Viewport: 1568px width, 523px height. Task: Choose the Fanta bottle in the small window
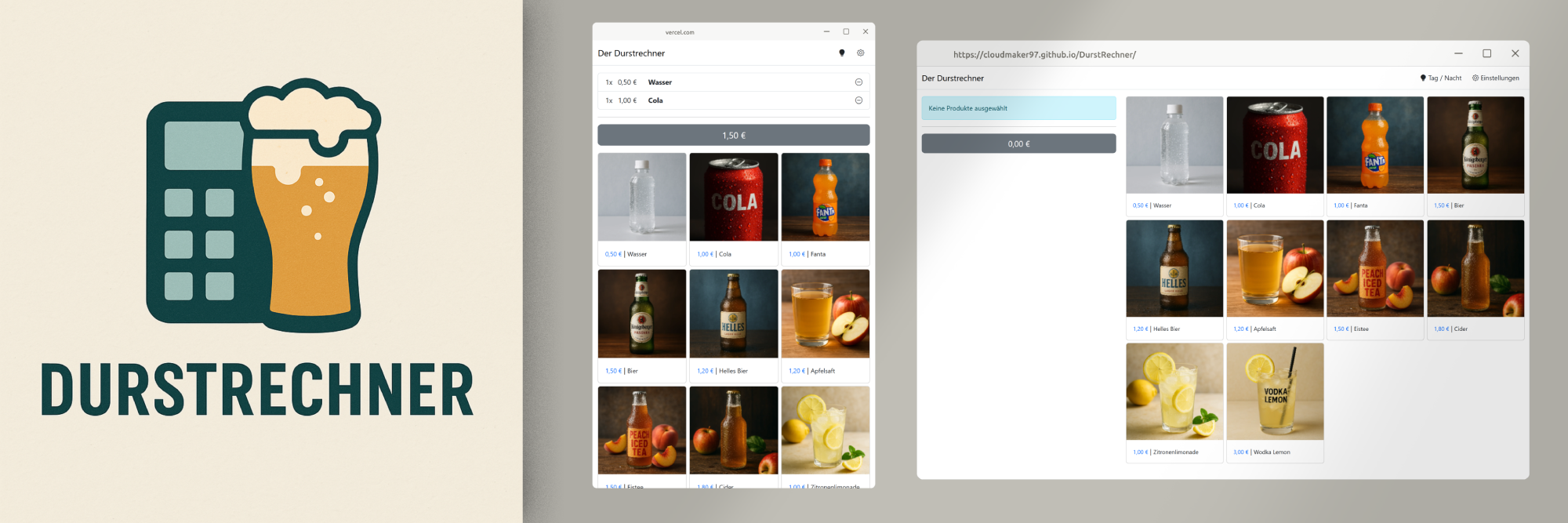pyautogui.click(x=825, y=198)
